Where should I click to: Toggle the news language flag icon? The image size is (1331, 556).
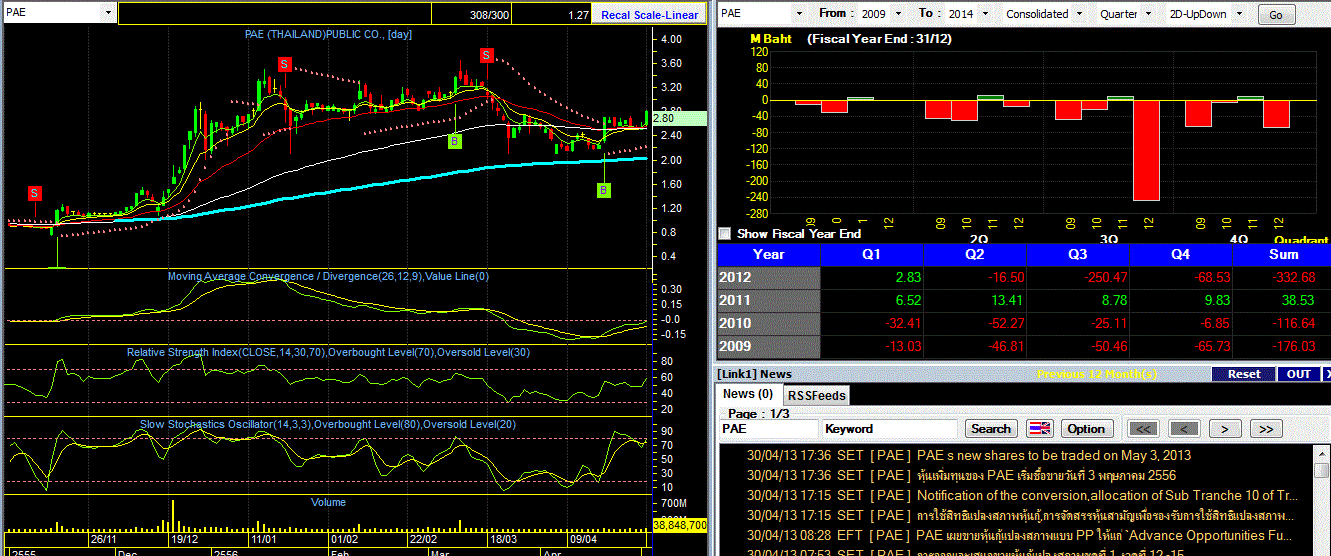click(x=1040, y=428)
